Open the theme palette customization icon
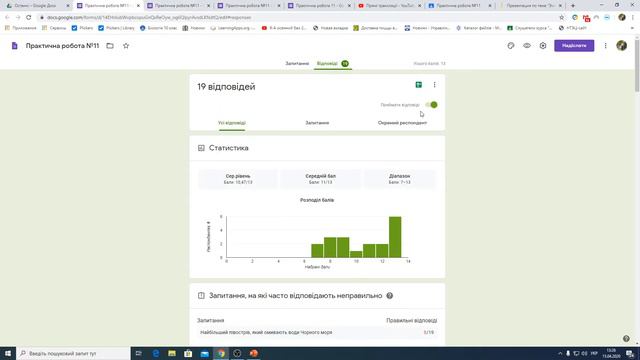 point(511,46)
